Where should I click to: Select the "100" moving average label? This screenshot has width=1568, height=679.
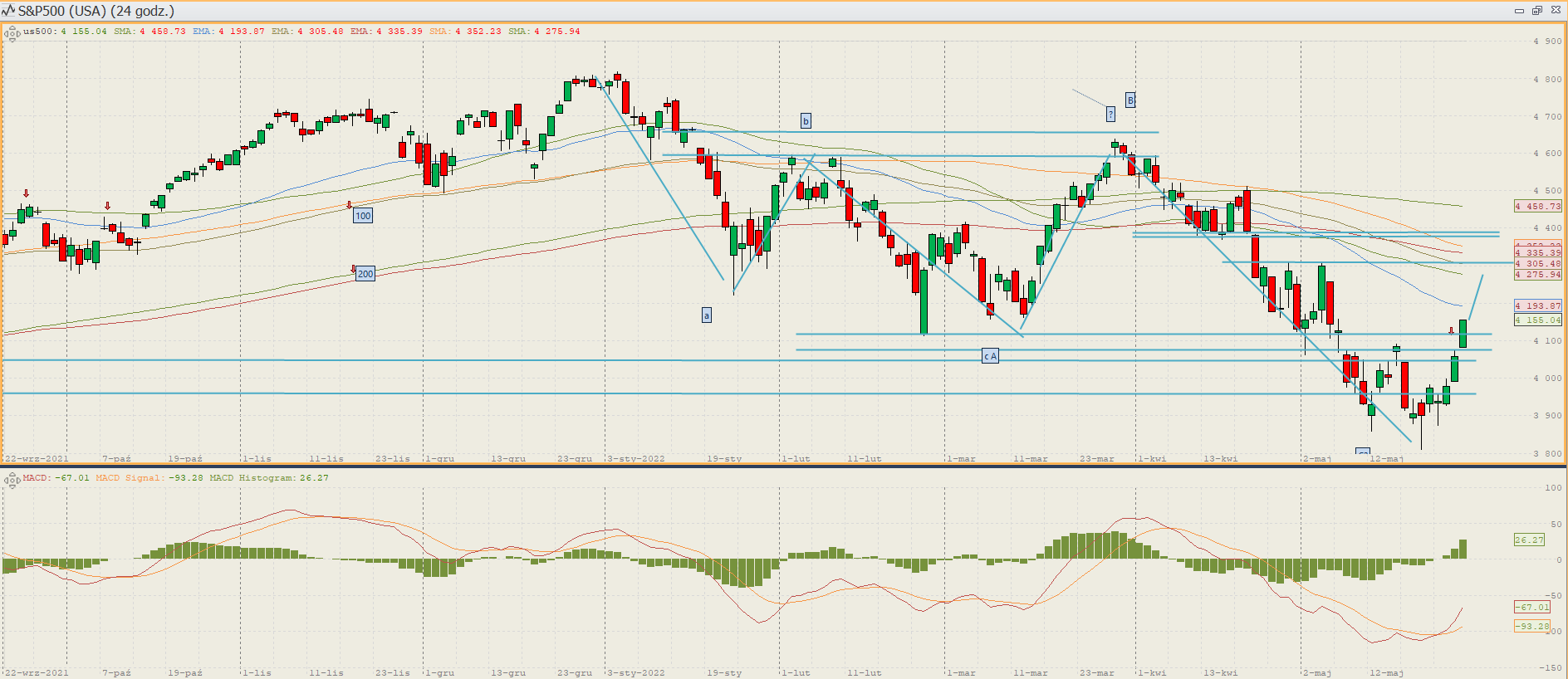[x=363, y=216]
